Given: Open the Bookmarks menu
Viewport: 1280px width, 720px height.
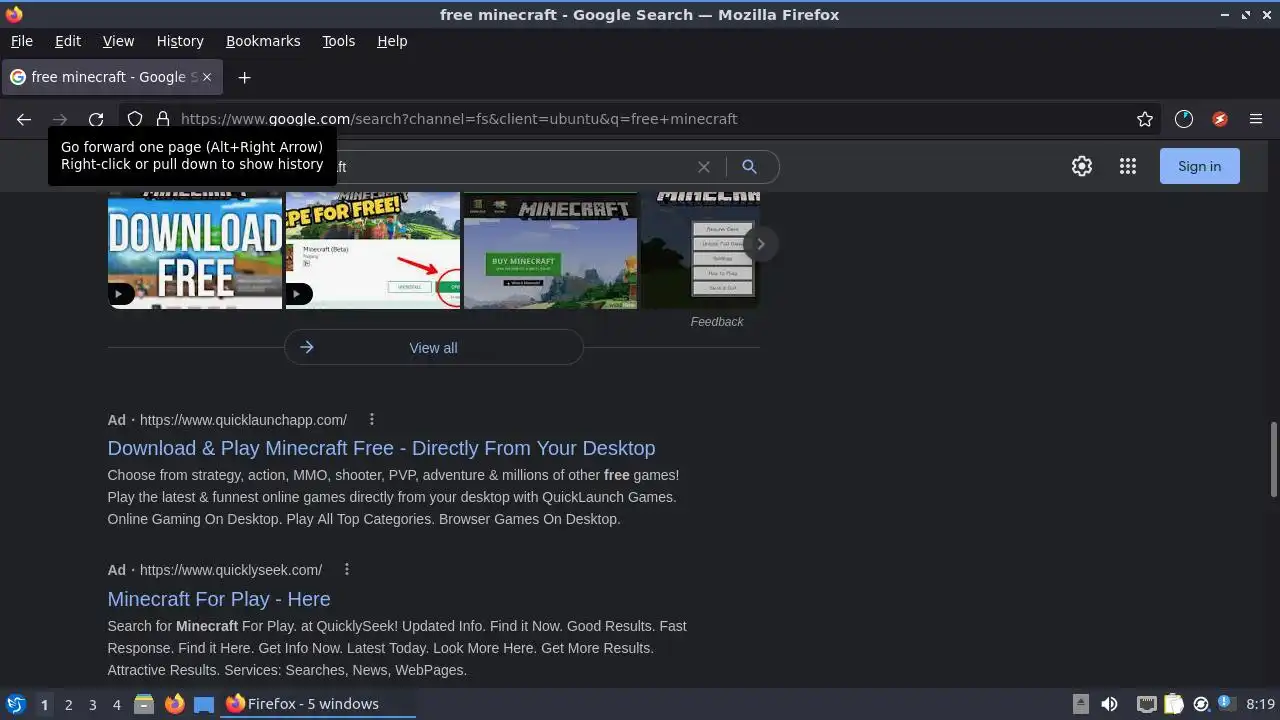Looking at the screenshot, I should [x=263, y=41].
